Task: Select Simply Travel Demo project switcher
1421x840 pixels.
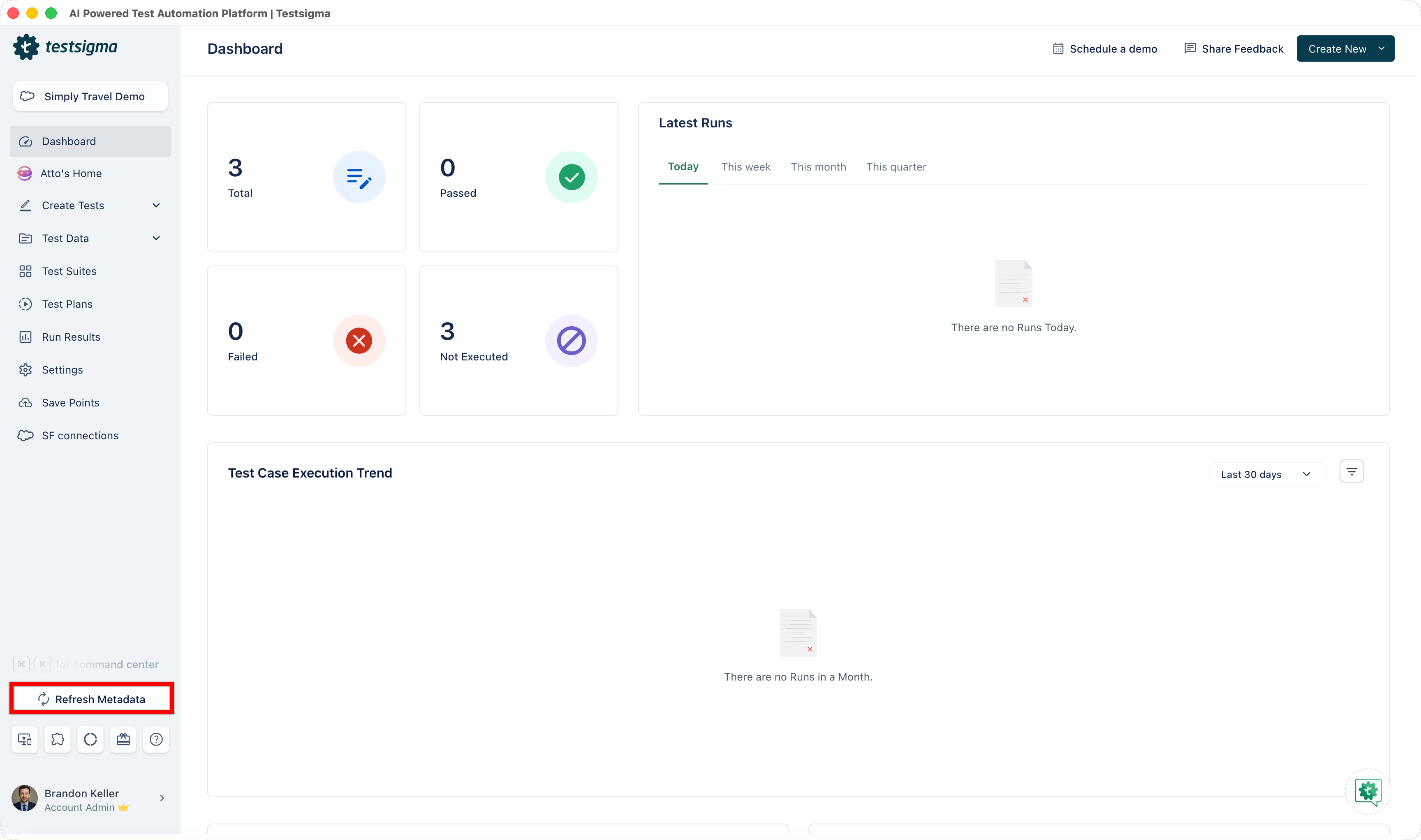Action: point(90,96)
